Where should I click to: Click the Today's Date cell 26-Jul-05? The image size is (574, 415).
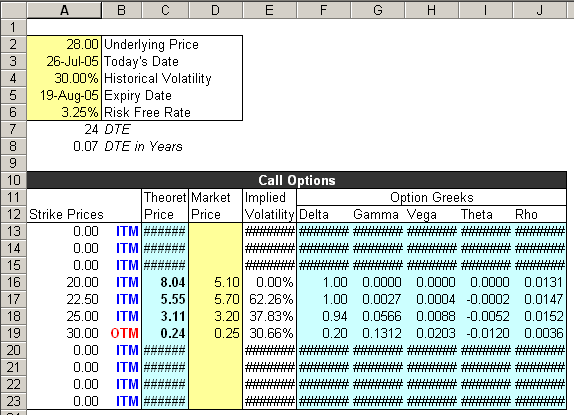64,61
